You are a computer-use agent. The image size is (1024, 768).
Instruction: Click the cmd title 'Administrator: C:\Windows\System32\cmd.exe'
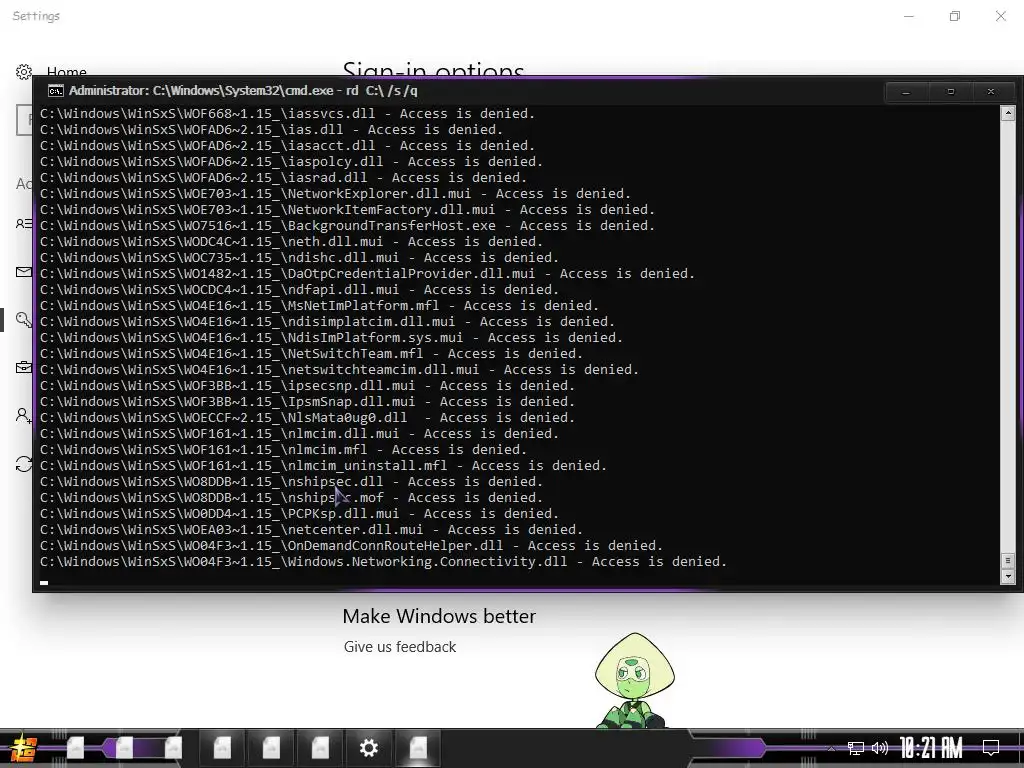point(201,91)
